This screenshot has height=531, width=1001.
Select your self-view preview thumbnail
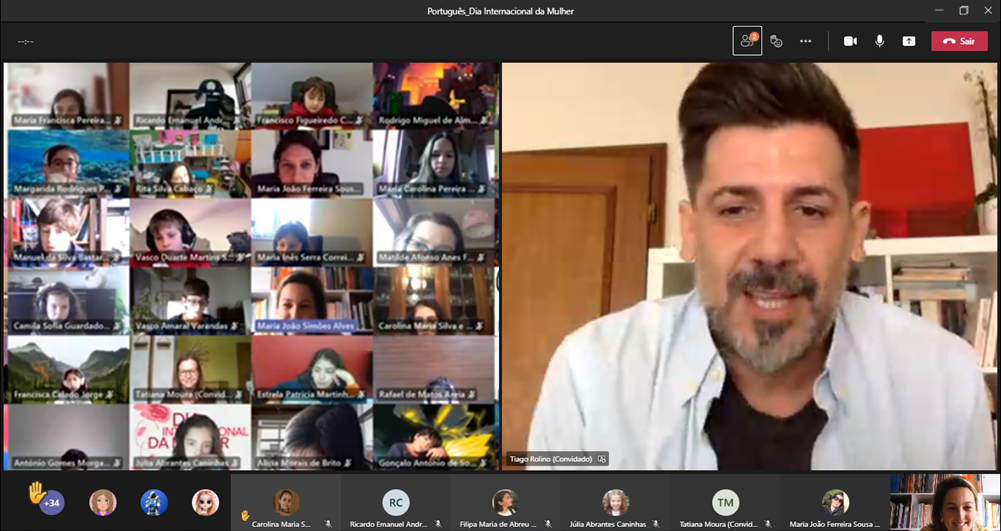click(945, 502)
